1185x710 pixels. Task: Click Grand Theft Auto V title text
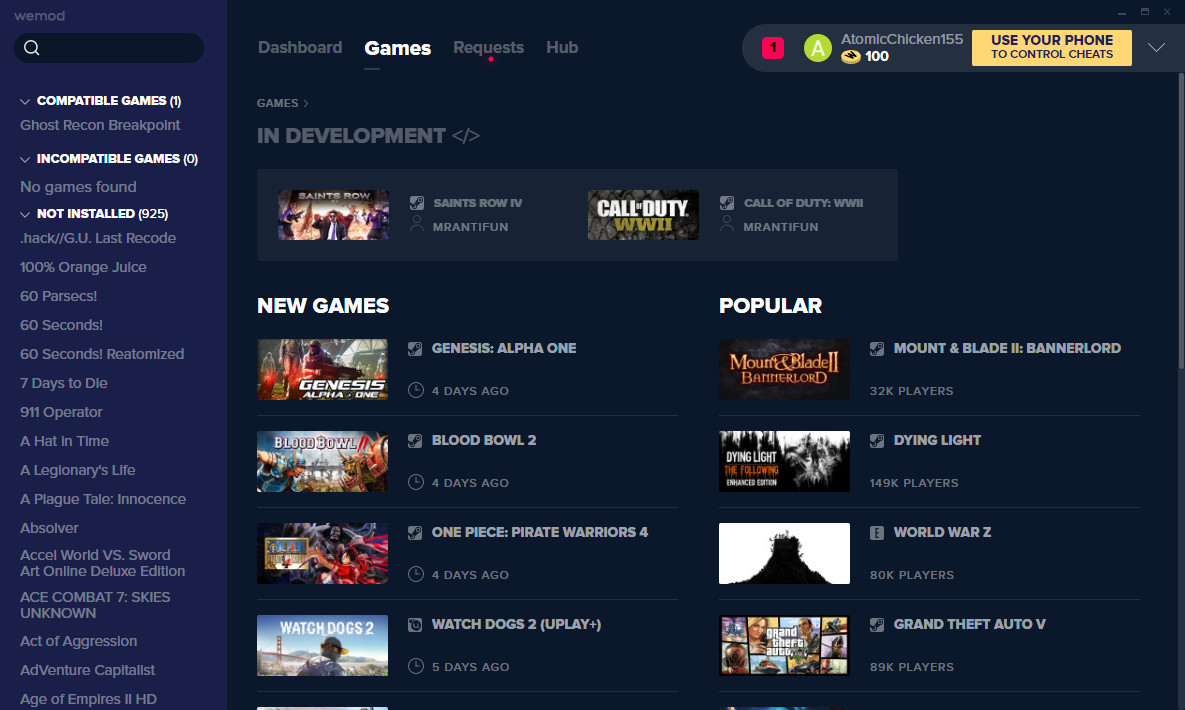[970, 625]
